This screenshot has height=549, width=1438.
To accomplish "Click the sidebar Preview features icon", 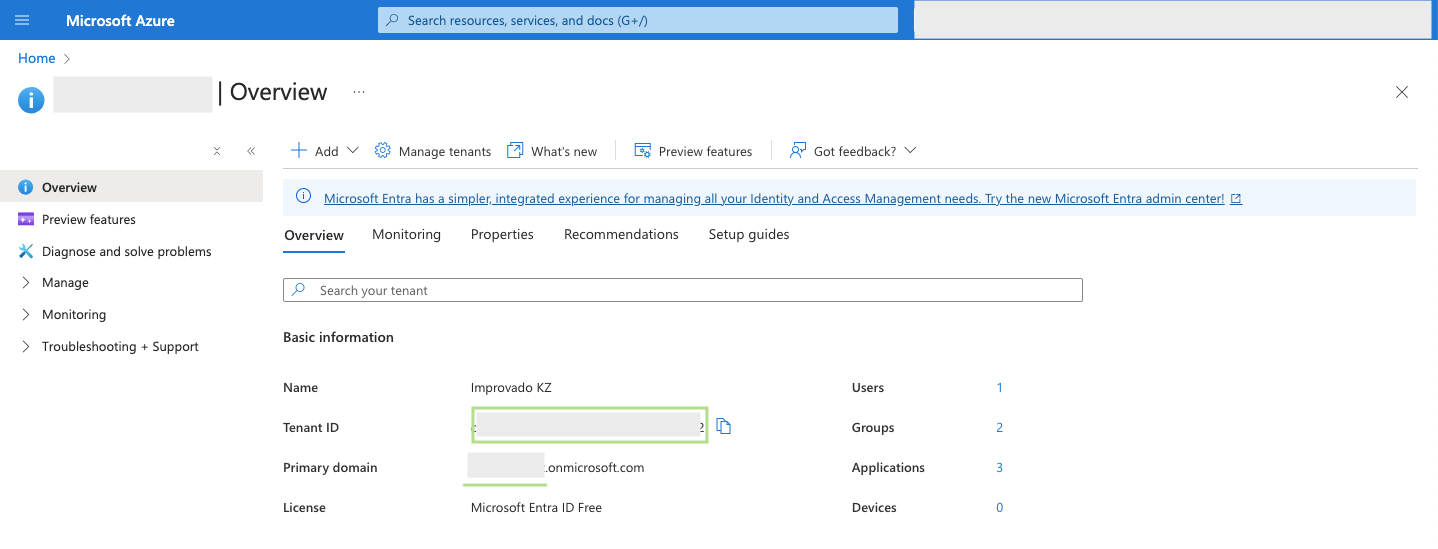I will pyautogui.click(x=25, y=219).
